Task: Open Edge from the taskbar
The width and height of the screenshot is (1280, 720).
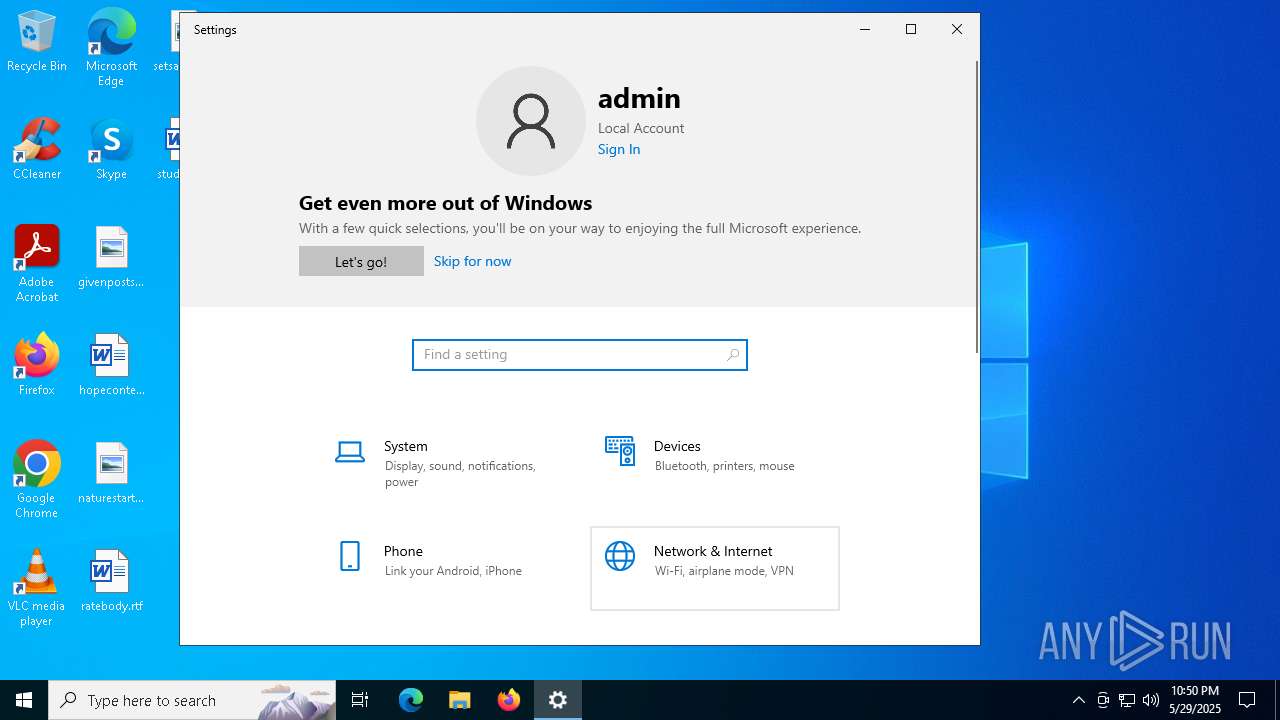Action: click(x=411, y=700)
